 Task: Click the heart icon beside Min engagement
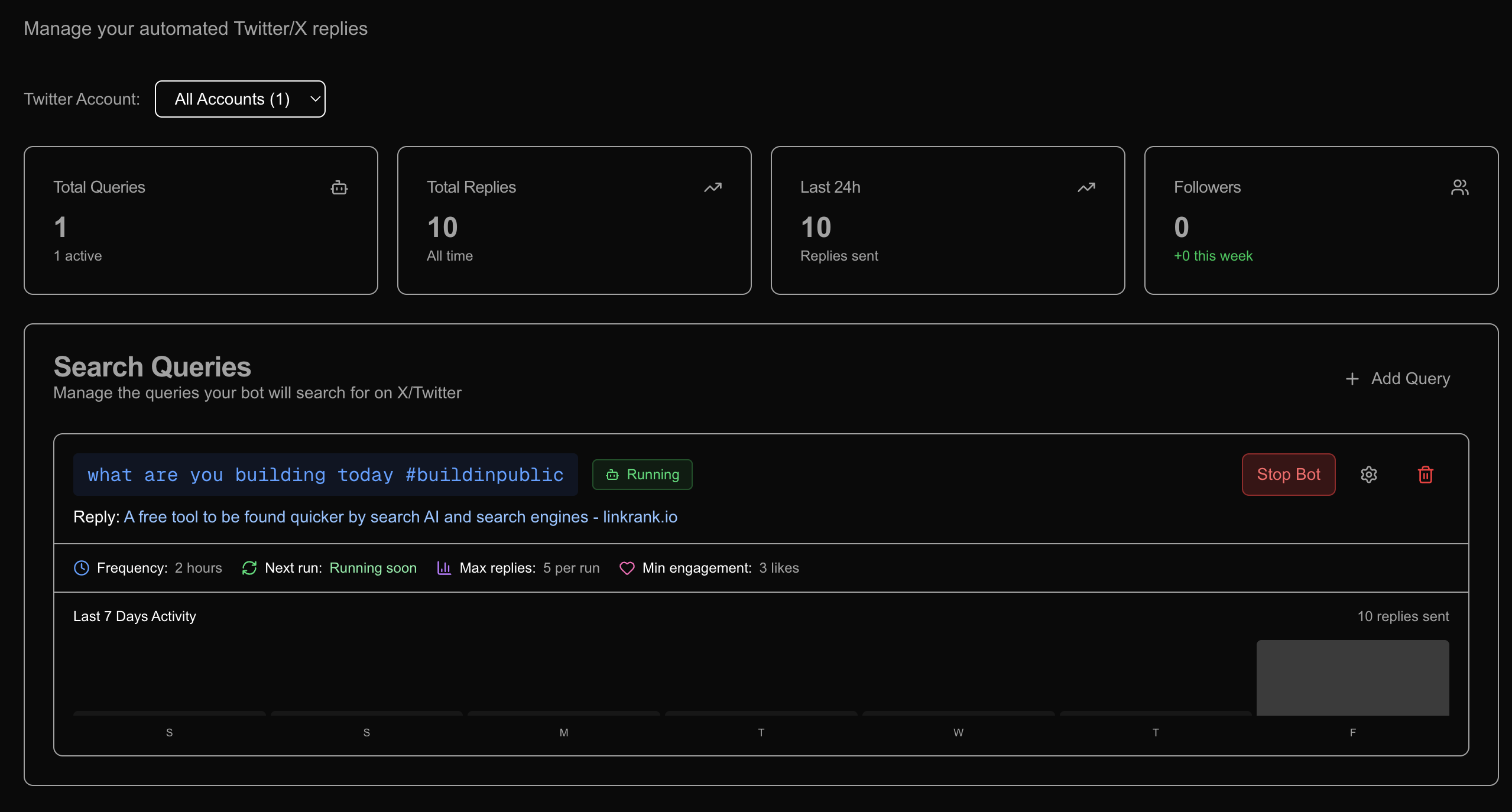click(x=627, y=568)
